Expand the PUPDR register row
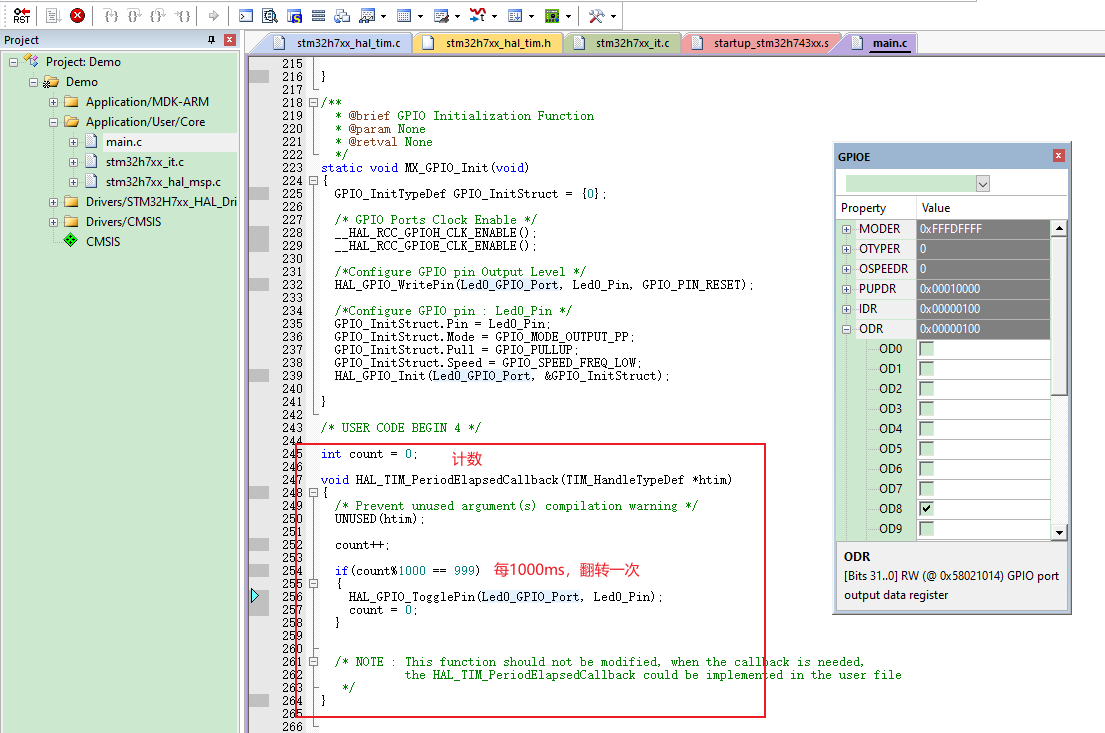The height and width of the screenshot is (733, 1105). click(846, 289)
